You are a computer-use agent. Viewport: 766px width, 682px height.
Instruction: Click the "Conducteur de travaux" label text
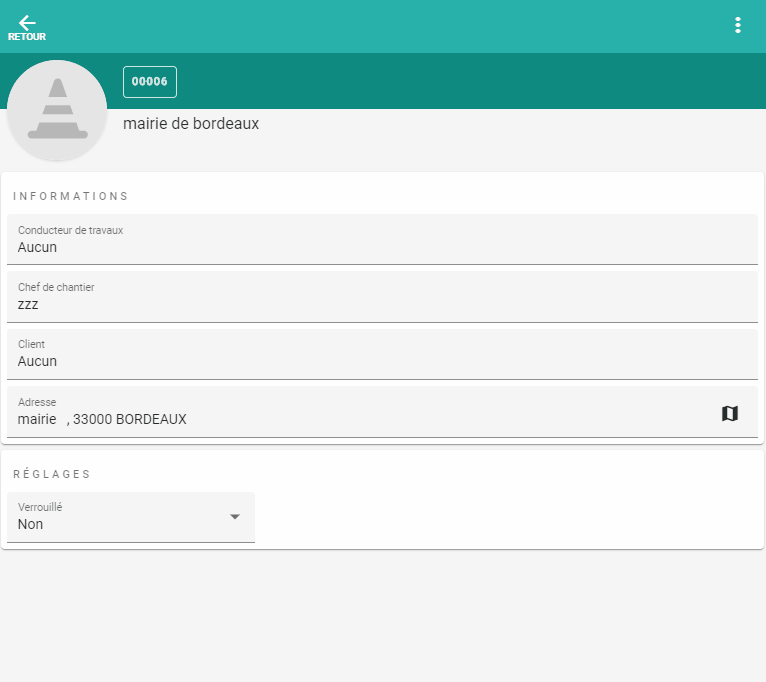pyautogui.click(x=70, y=230)
